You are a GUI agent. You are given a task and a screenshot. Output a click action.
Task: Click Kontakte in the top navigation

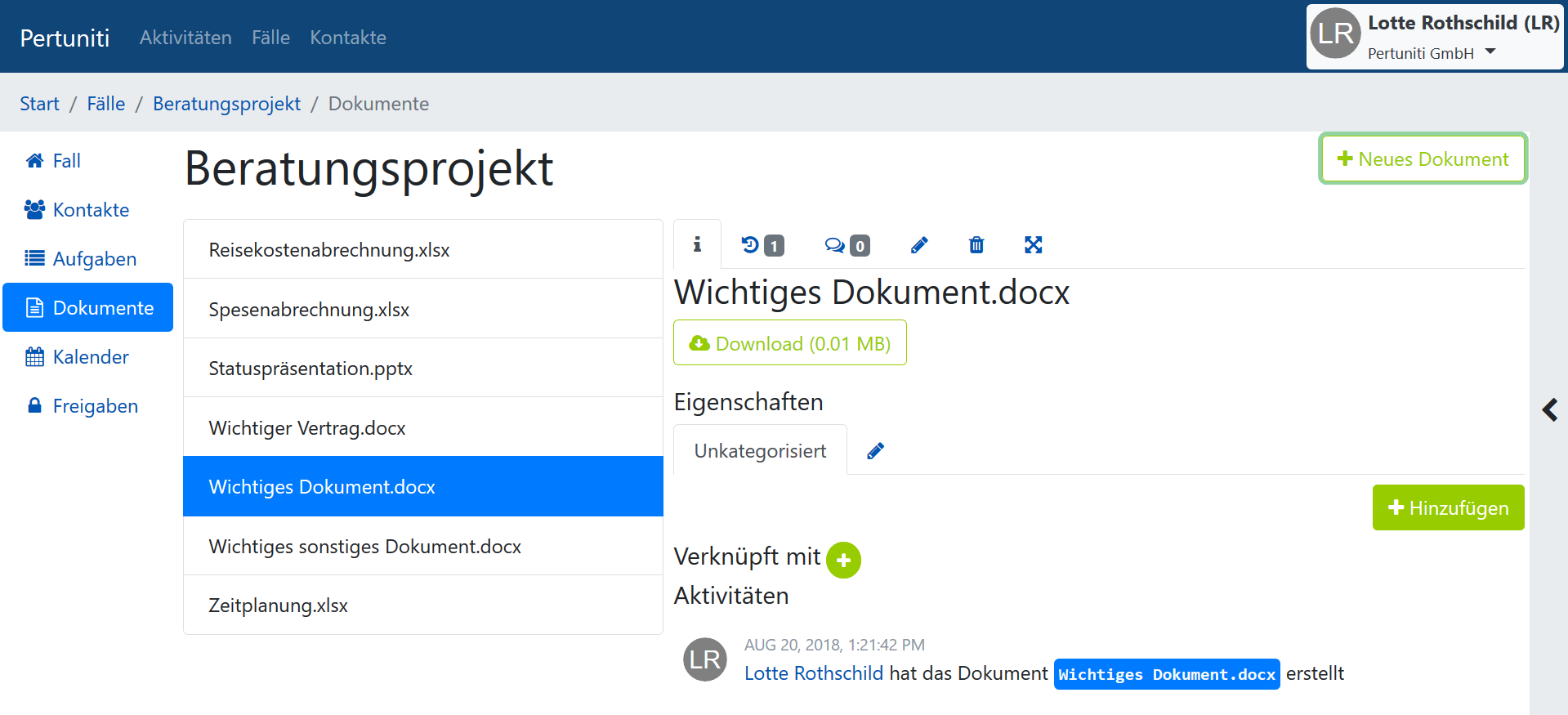[x=348, y=38]
